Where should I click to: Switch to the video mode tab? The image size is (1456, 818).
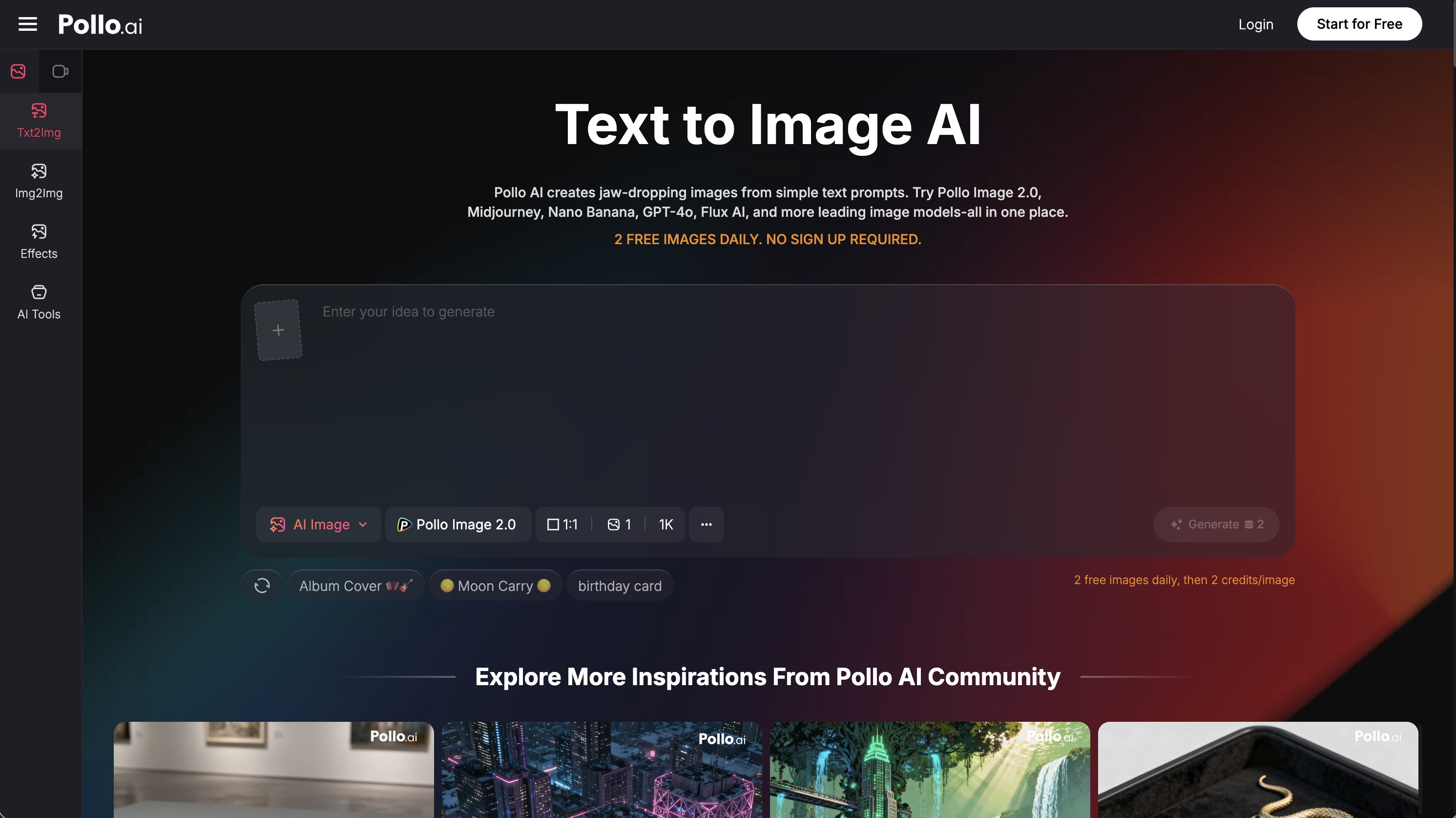pos(61,71)
